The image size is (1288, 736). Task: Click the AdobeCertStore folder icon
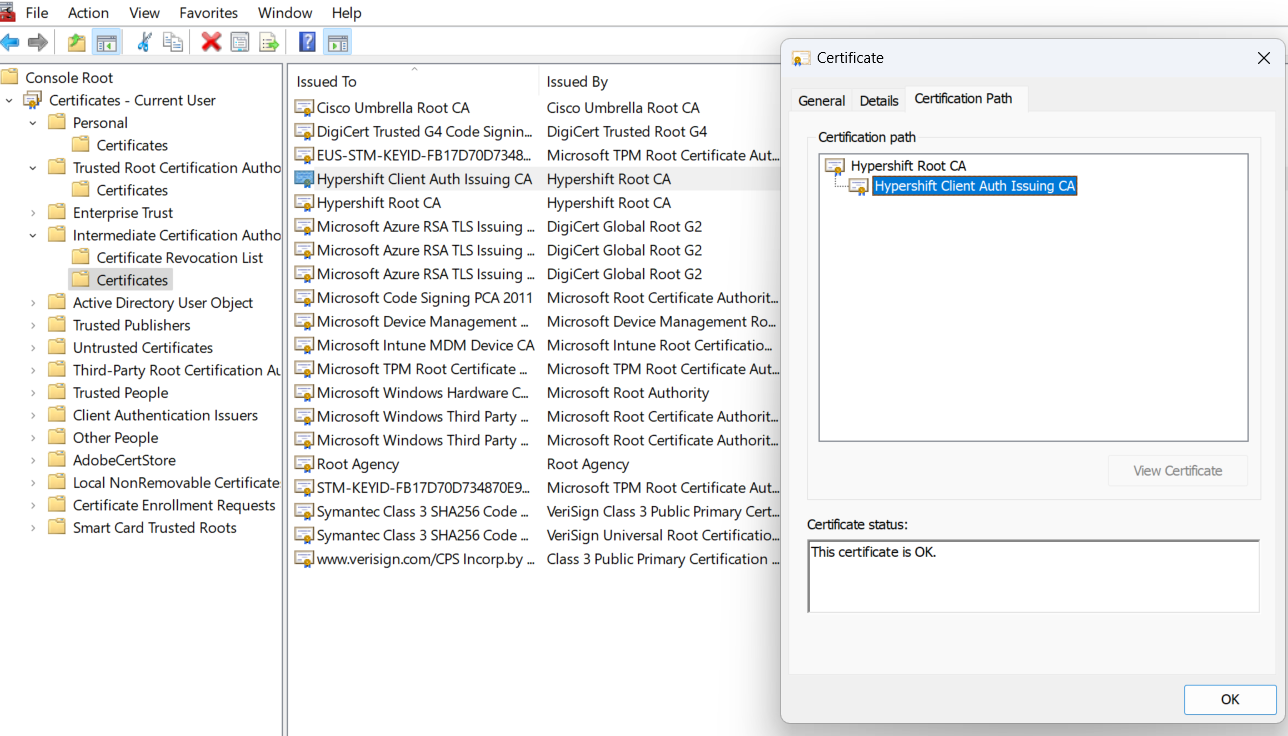coord(57,460)
